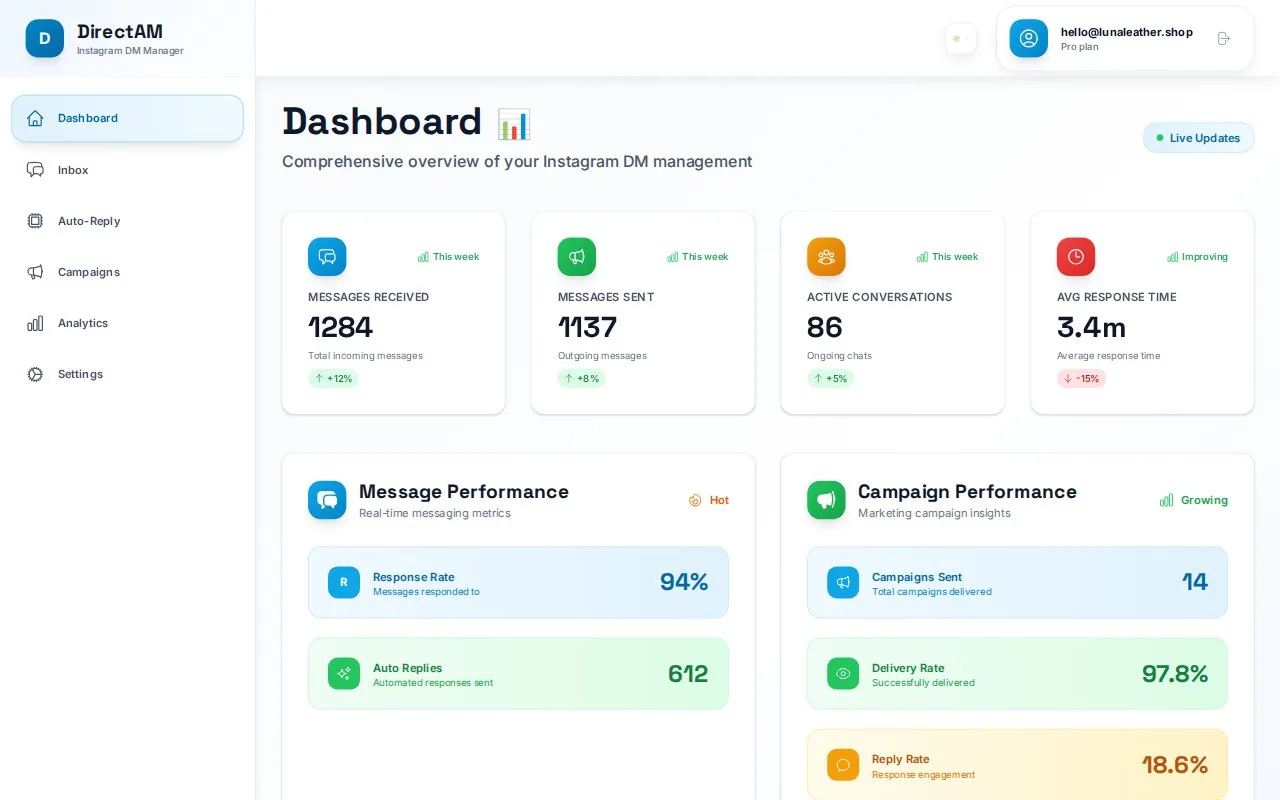Click the Auto-Reply chip icon
The image size is (1280, 800).
coord(35,221)
